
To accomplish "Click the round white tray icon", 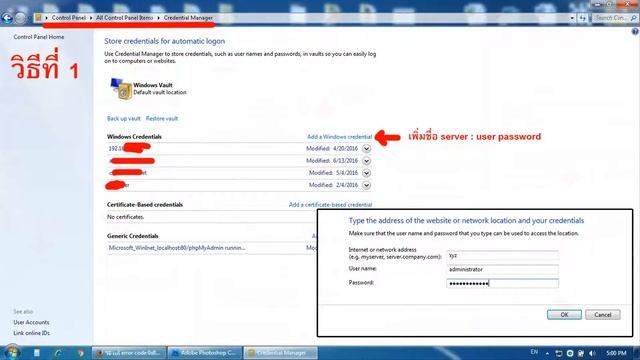I will [570, 353].
